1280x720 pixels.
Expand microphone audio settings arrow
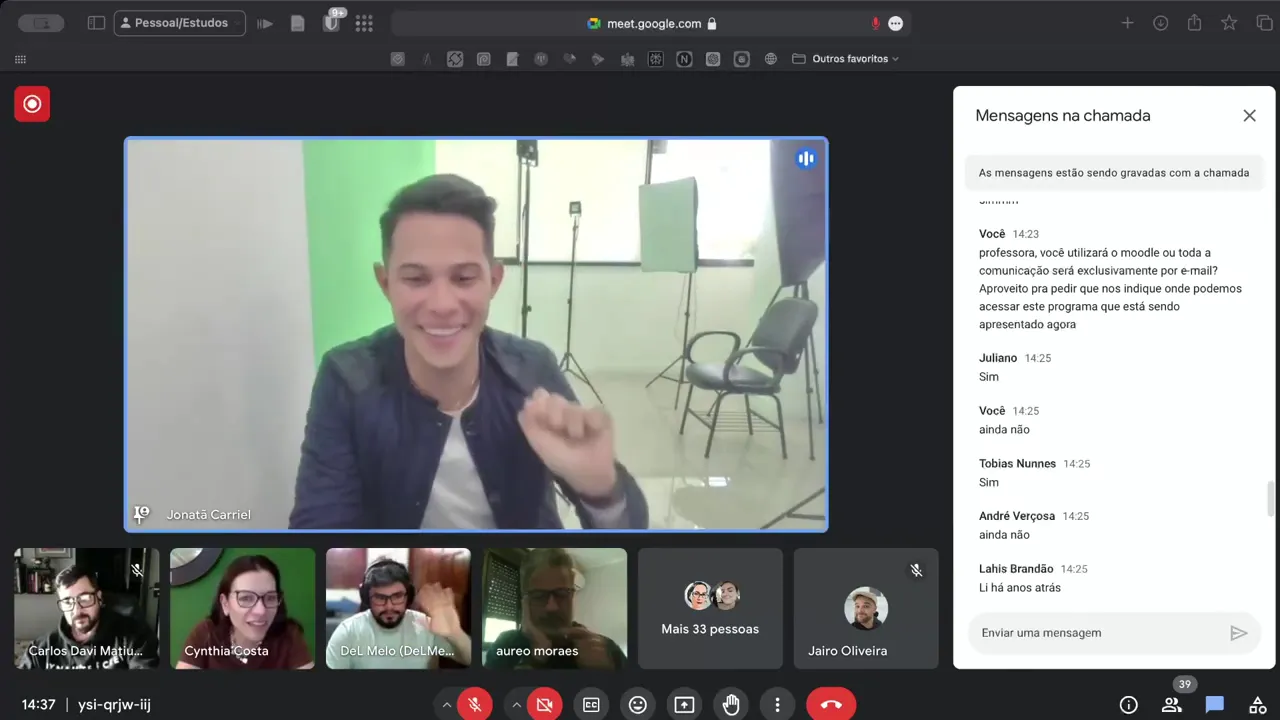[446, 705]
